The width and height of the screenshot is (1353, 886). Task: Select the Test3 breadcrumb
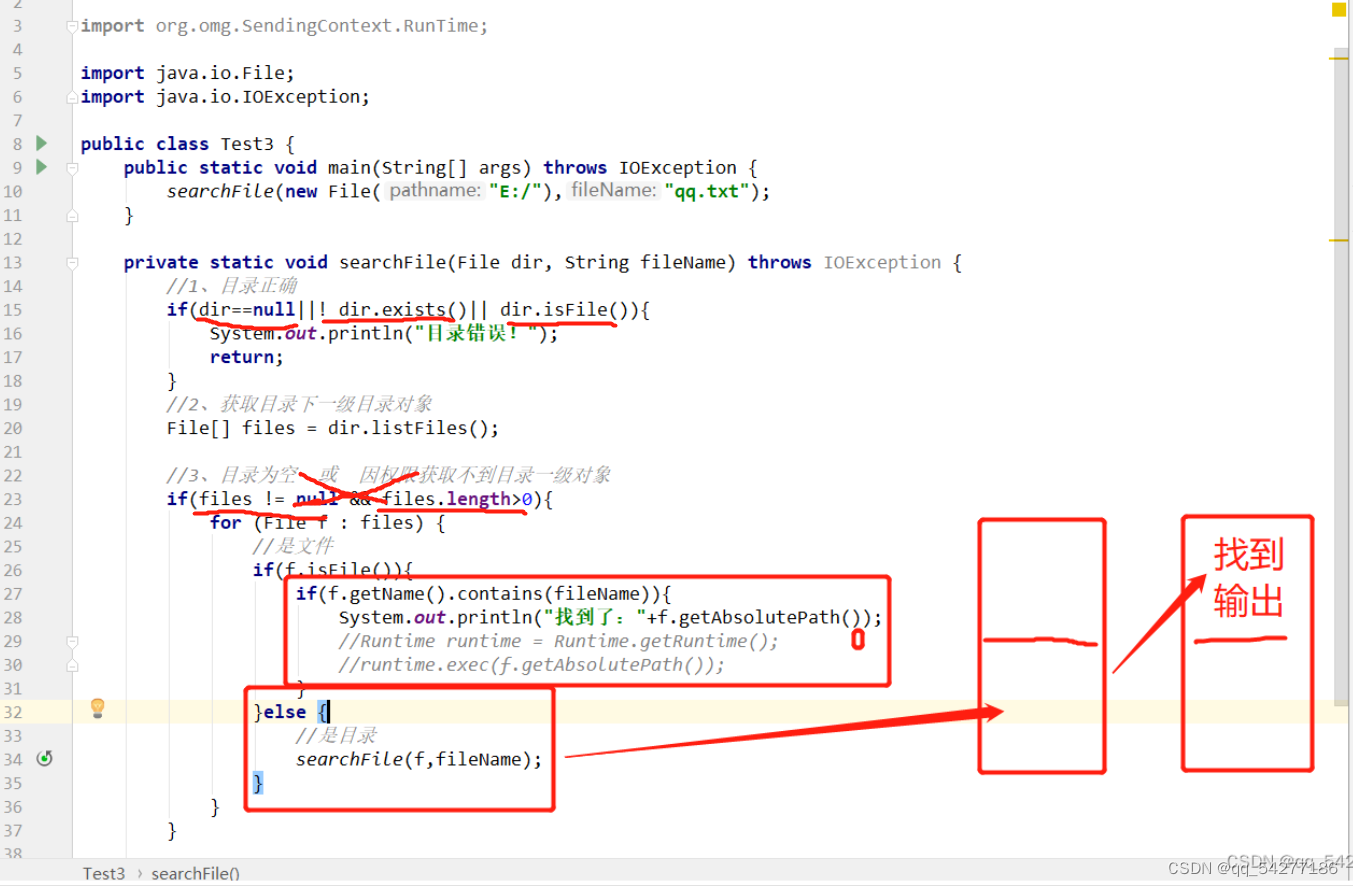point(104,873)
